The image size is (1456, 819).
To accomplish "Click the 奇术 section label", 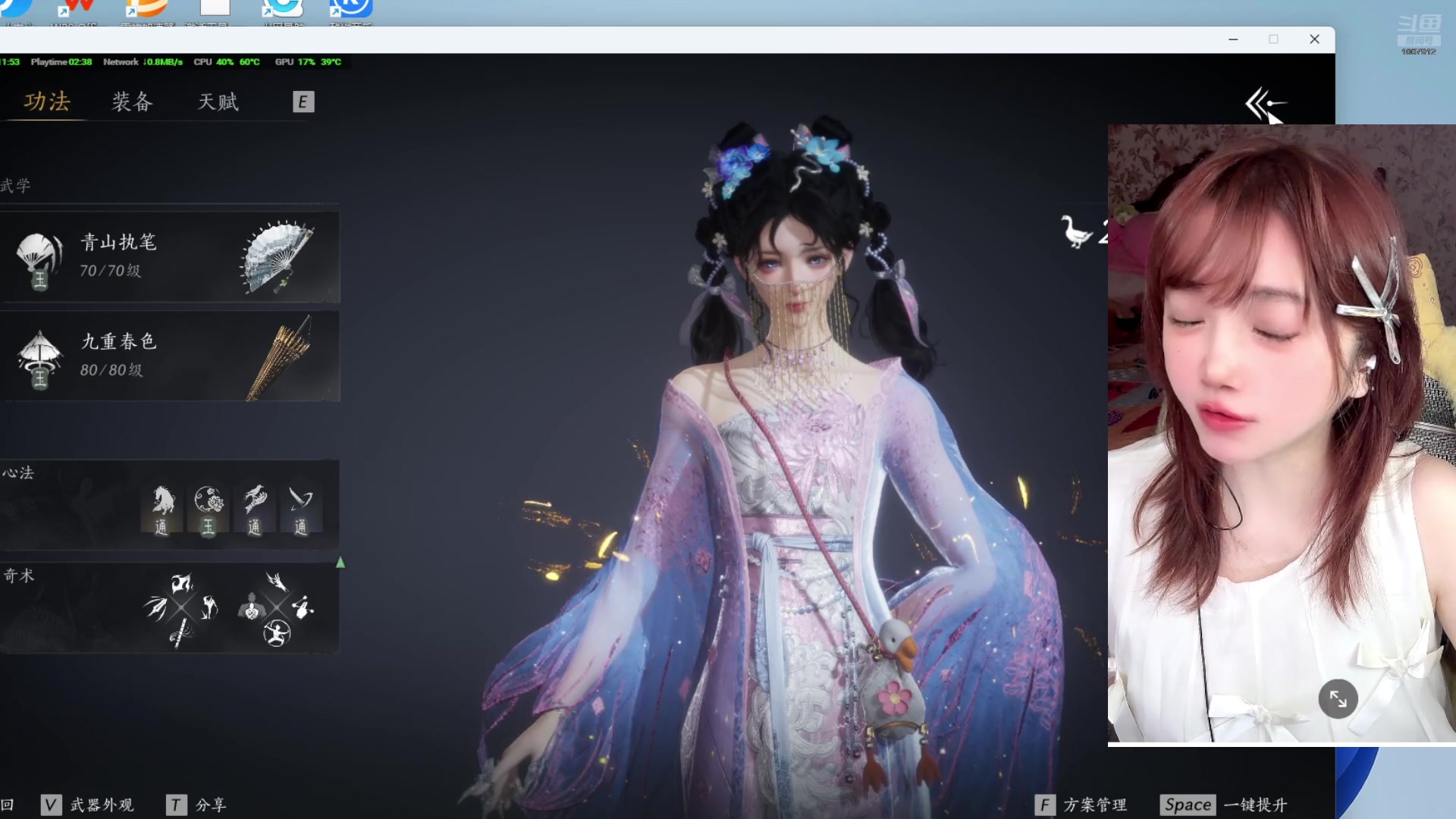I will click(19, 576).
